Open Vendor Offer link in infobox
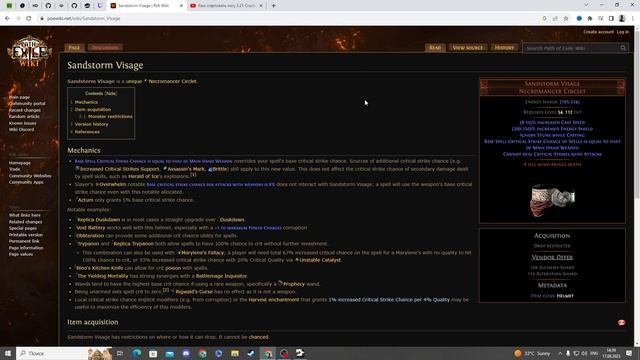 552,258
